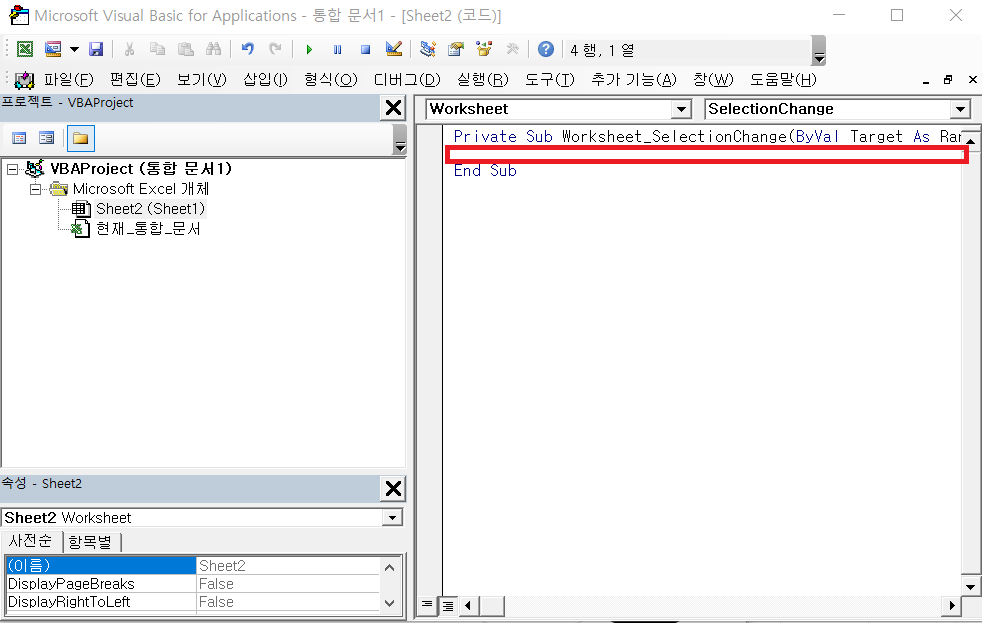
Task: Open Find with the binoculars icon
Action: pyautogui.click(x=213, y=49)
